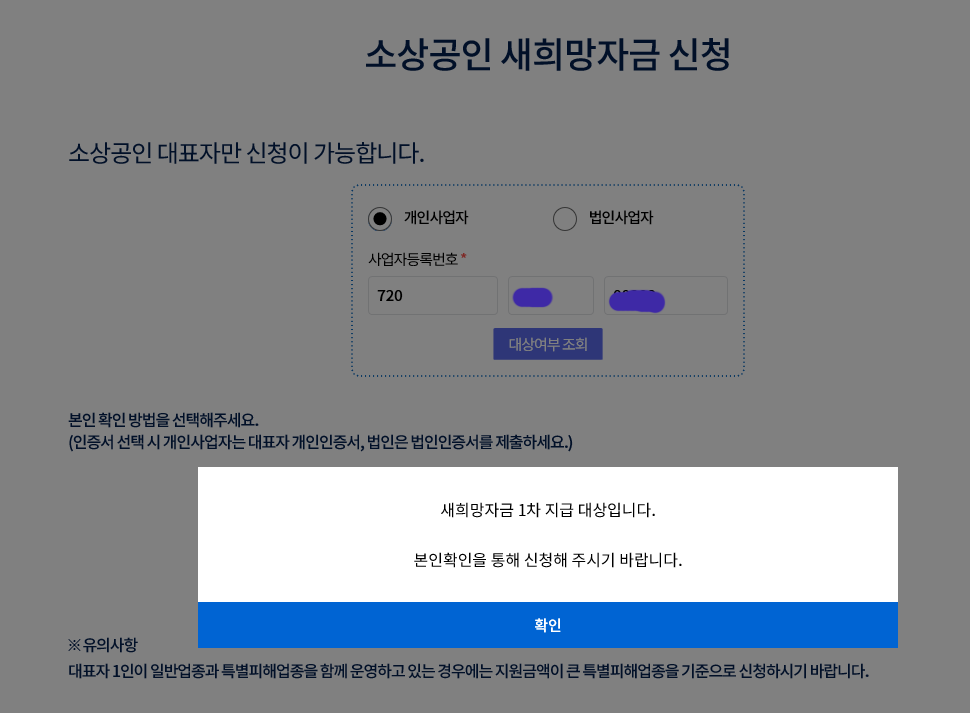
Task: Select the 법인사업자 radio button
Action: (564, 218)
